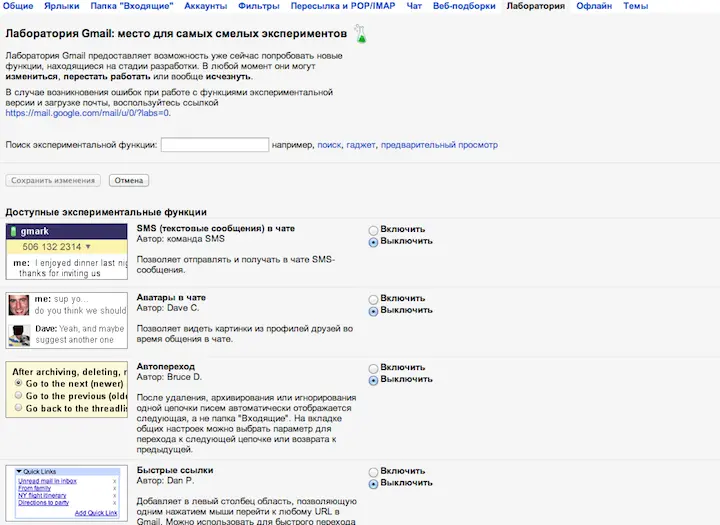Select Выключить for SMS в чате
720x525 pixels.
pyautogui.click(x=373, y=242)
